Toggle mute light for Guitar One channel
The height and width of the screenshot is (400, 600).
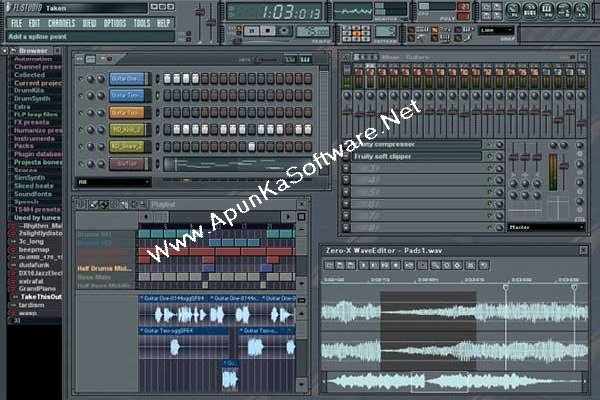81,79
